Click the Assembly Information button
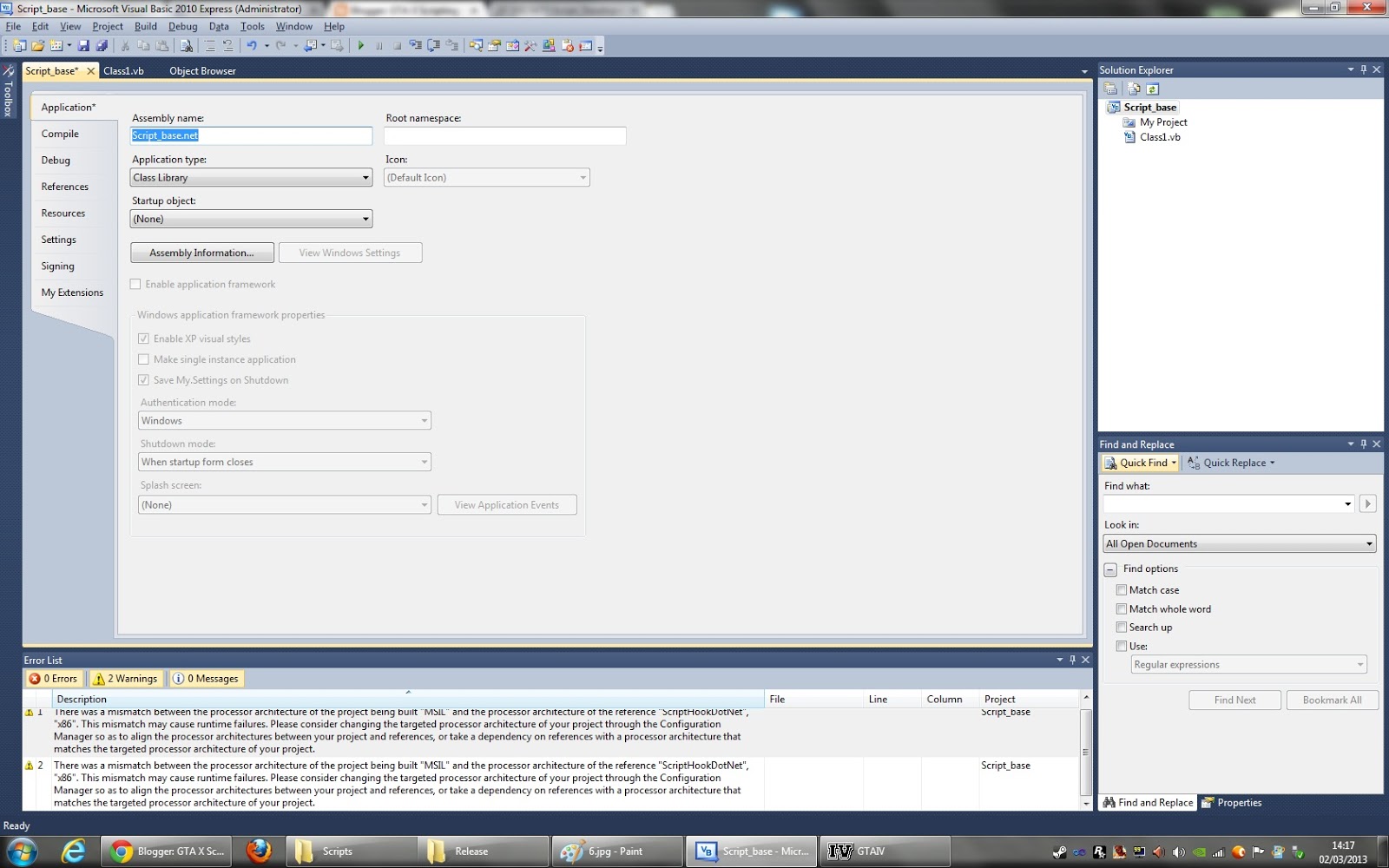 [x=202, y=253]
